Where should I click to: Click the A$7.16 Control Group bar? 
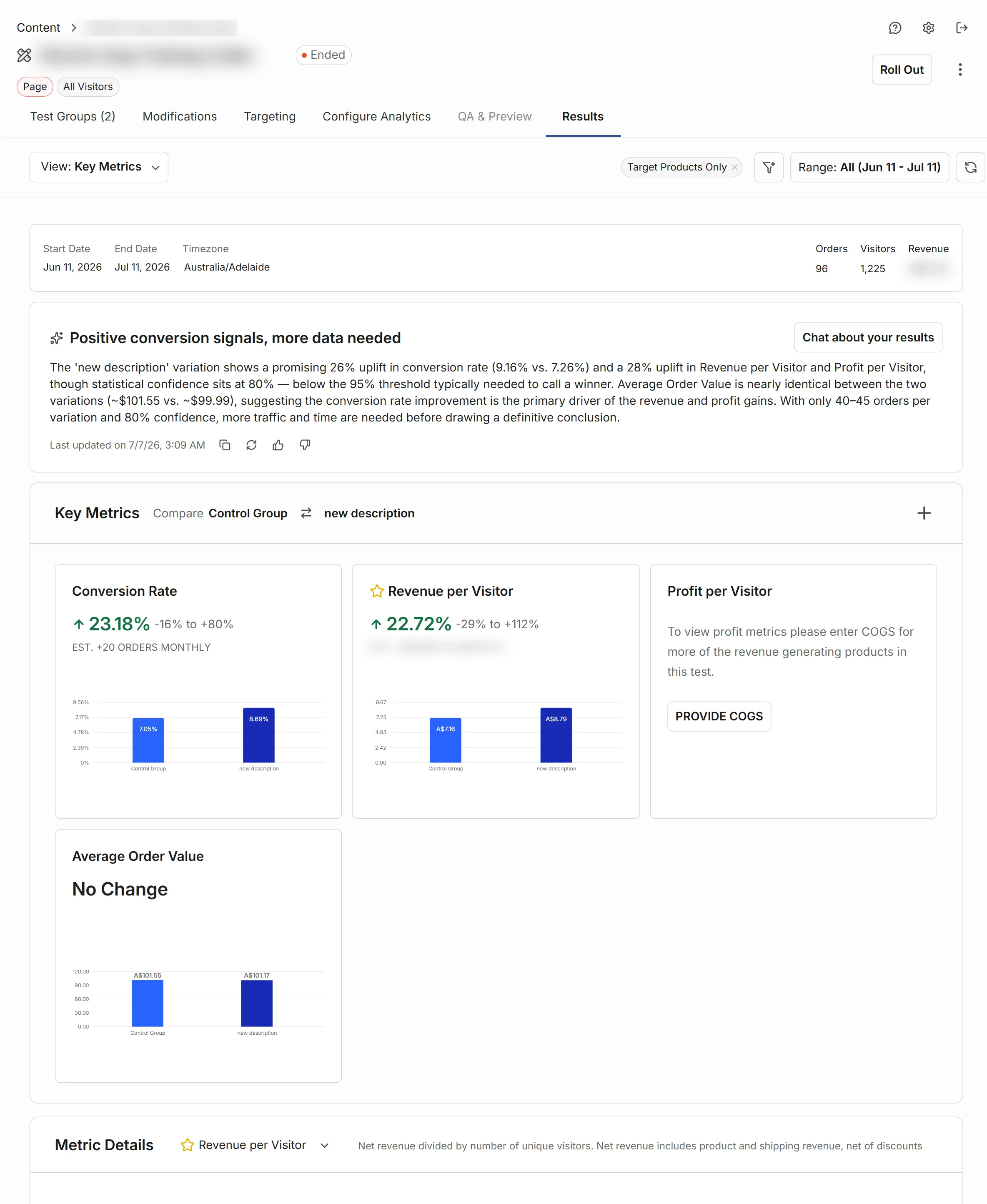[445, 740]
